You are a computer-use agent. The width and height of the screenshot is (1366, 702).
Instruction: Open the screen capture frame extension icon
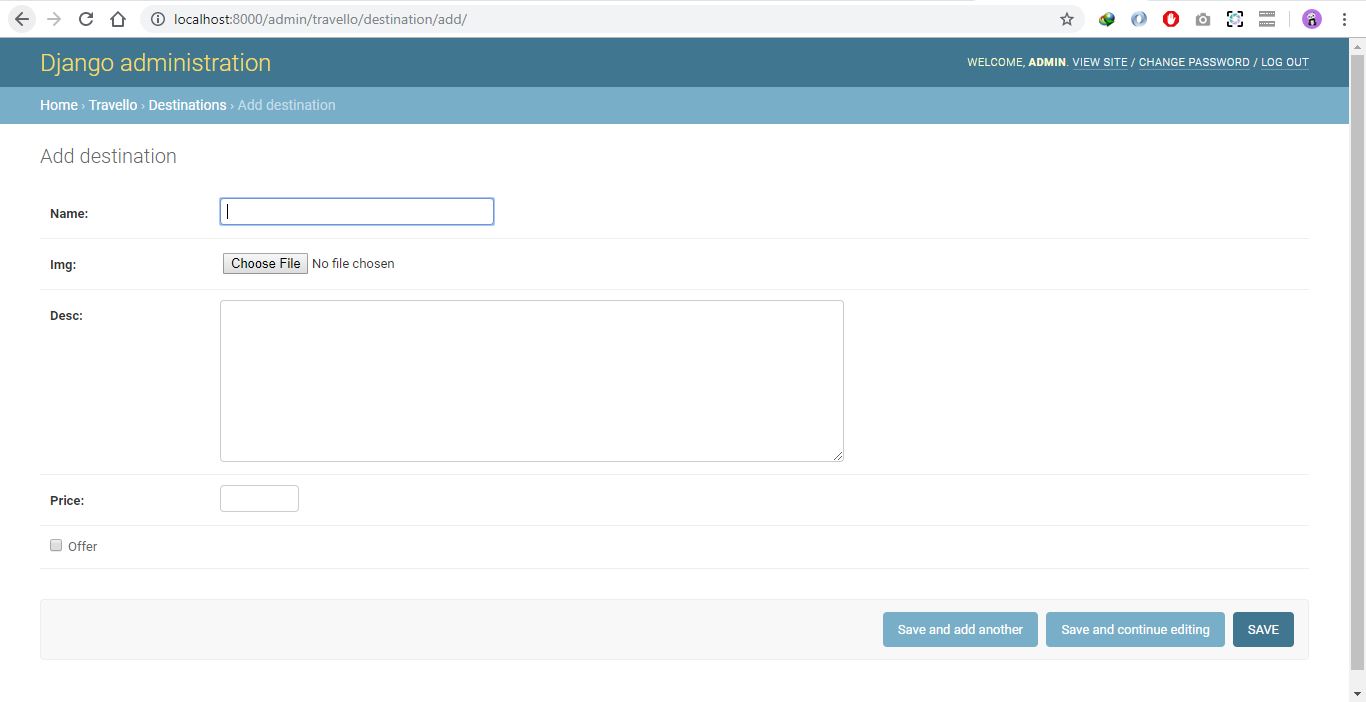[x=1235, y=19]
